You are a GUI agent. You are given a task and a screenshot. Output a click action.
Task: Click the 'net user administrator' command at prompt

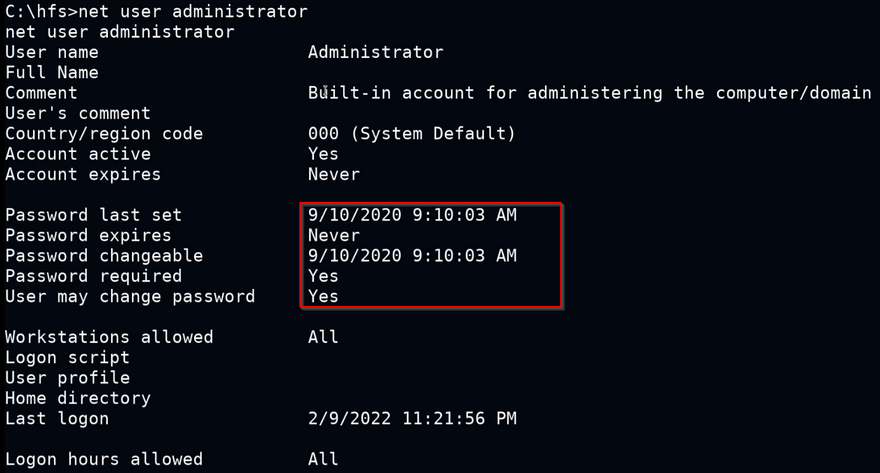194,11
